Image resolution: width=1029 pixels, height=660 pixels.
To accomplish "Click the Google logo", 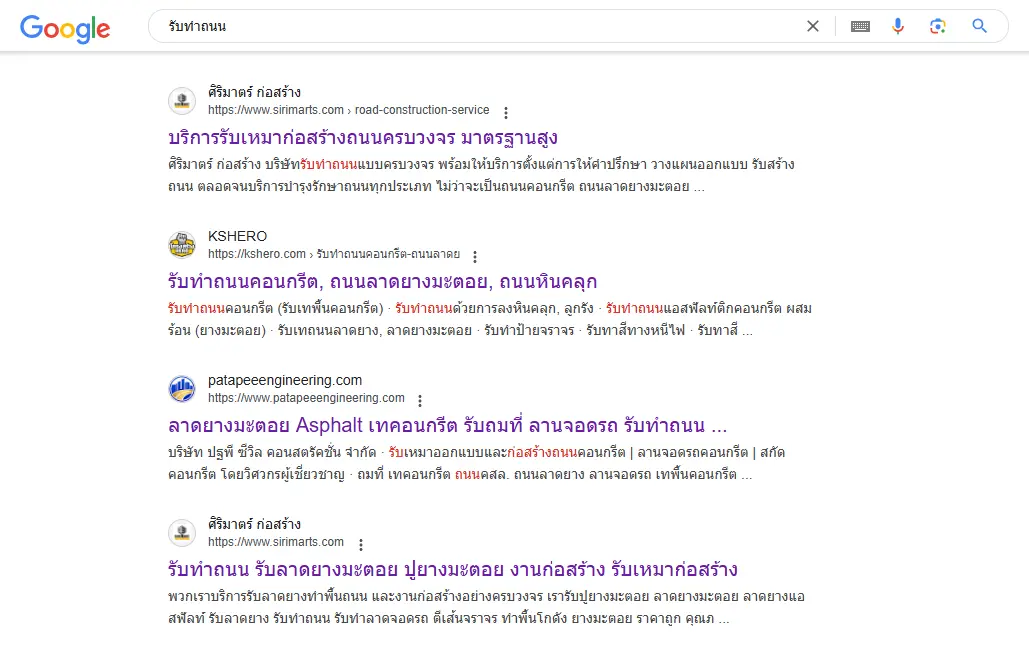I will [65, 28].
